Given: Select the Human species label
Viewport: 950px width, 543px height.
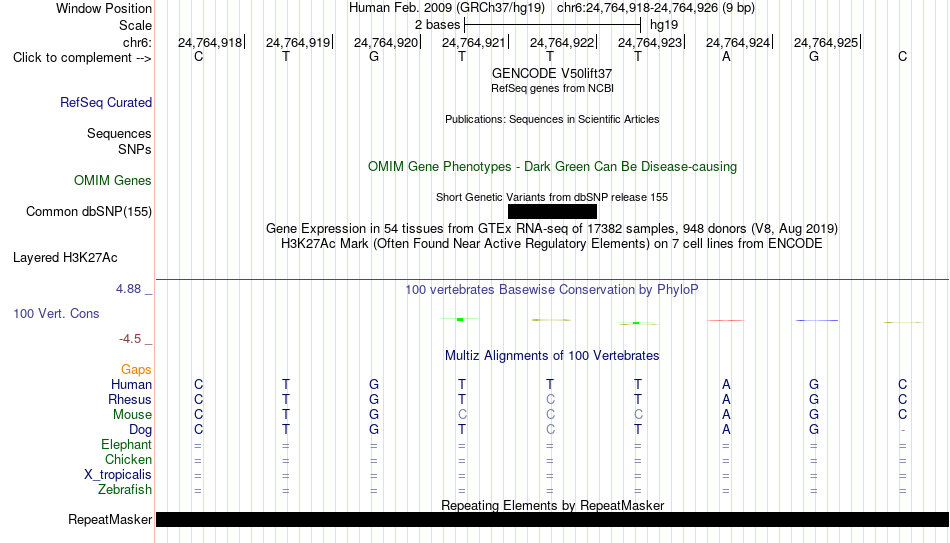Looking at the screenshot, I should [131, 384].
